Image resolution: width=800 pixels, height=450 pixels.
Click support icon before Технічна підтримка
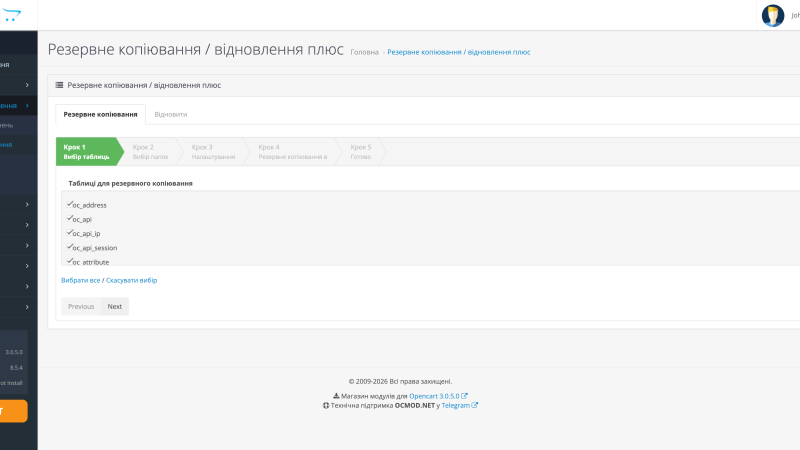[326, 406]
